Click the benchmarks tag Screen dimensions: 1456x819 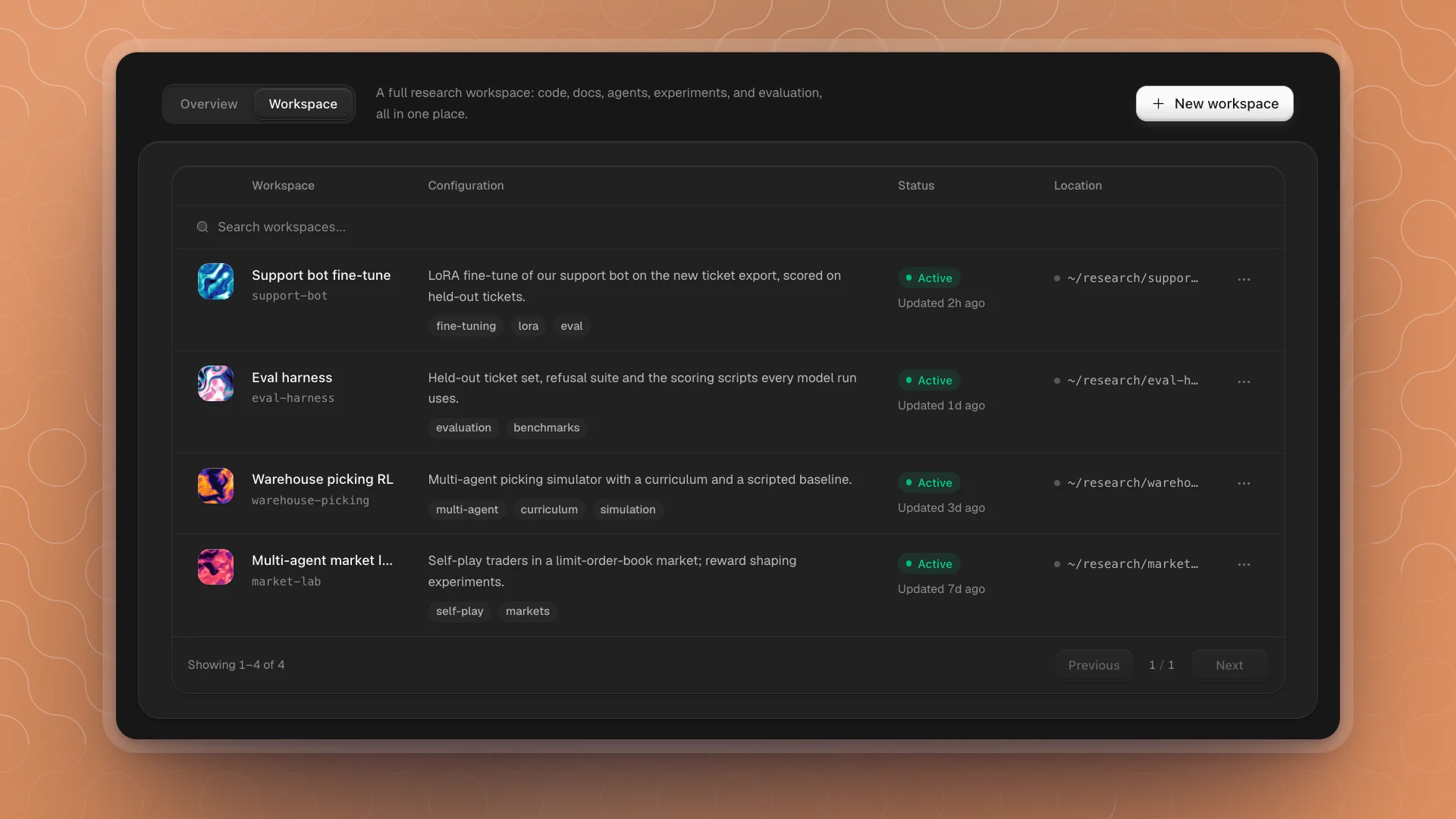pyautogui.click(x=546, y=428)
